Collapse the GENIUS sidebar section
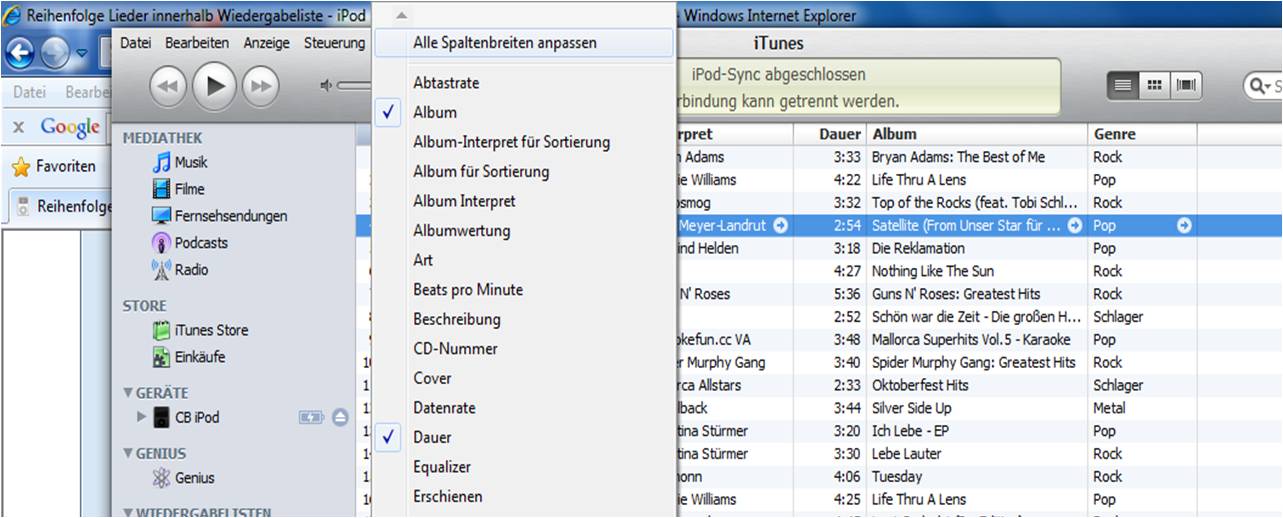 point(128,453)
